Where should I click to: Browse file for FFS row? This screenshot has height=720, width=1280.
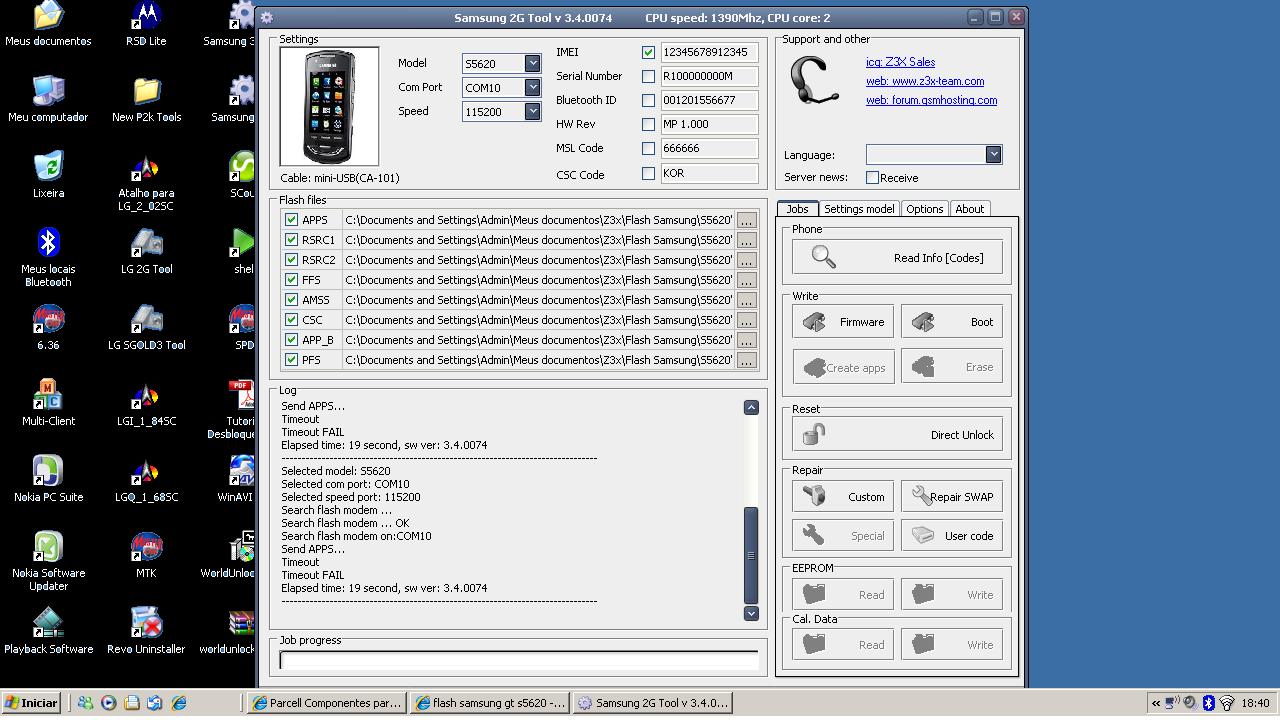click(x=746, y=280)
